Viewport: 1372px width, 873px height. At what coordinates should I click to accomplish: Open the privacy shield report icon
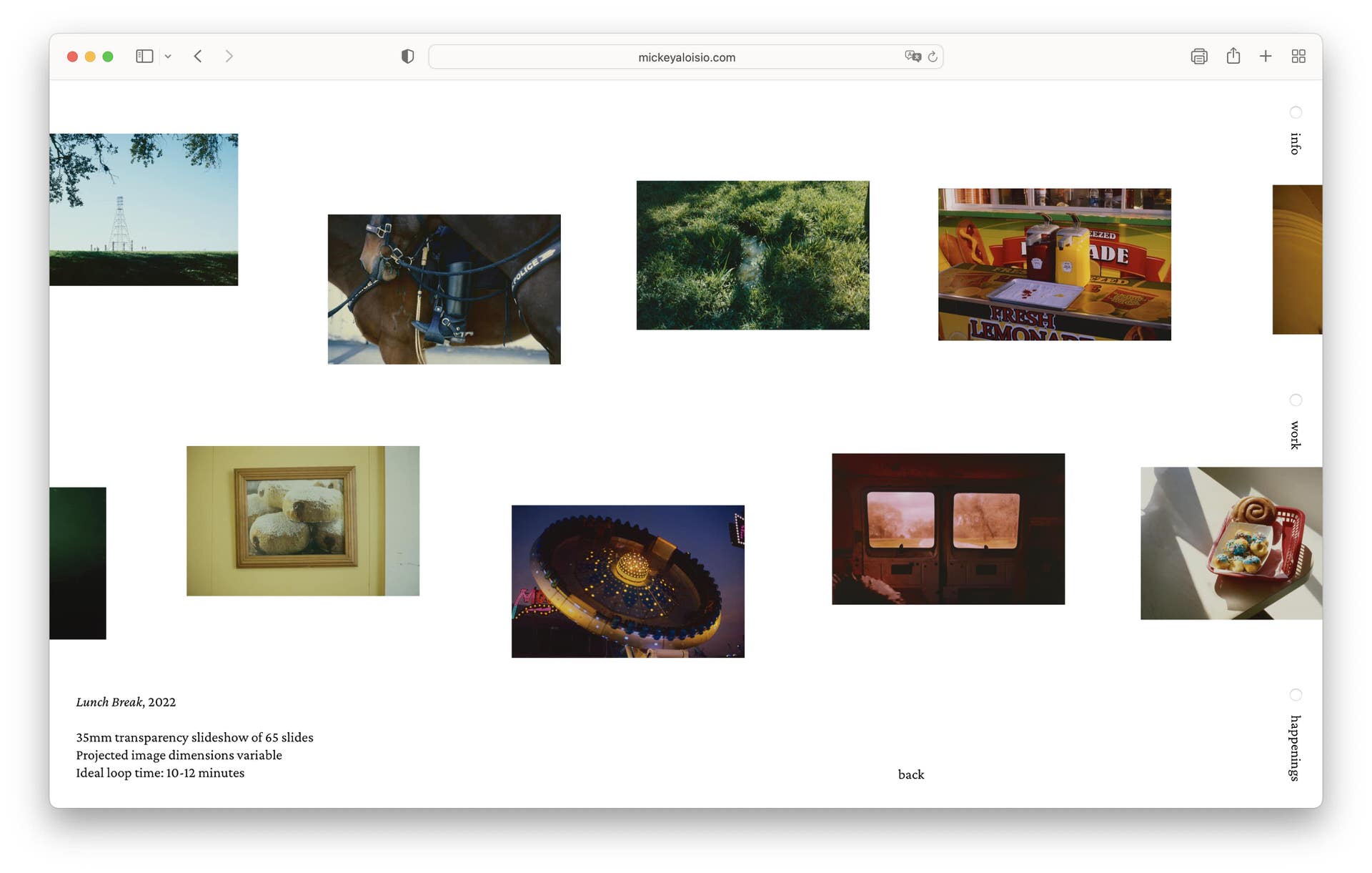(407, 56)
